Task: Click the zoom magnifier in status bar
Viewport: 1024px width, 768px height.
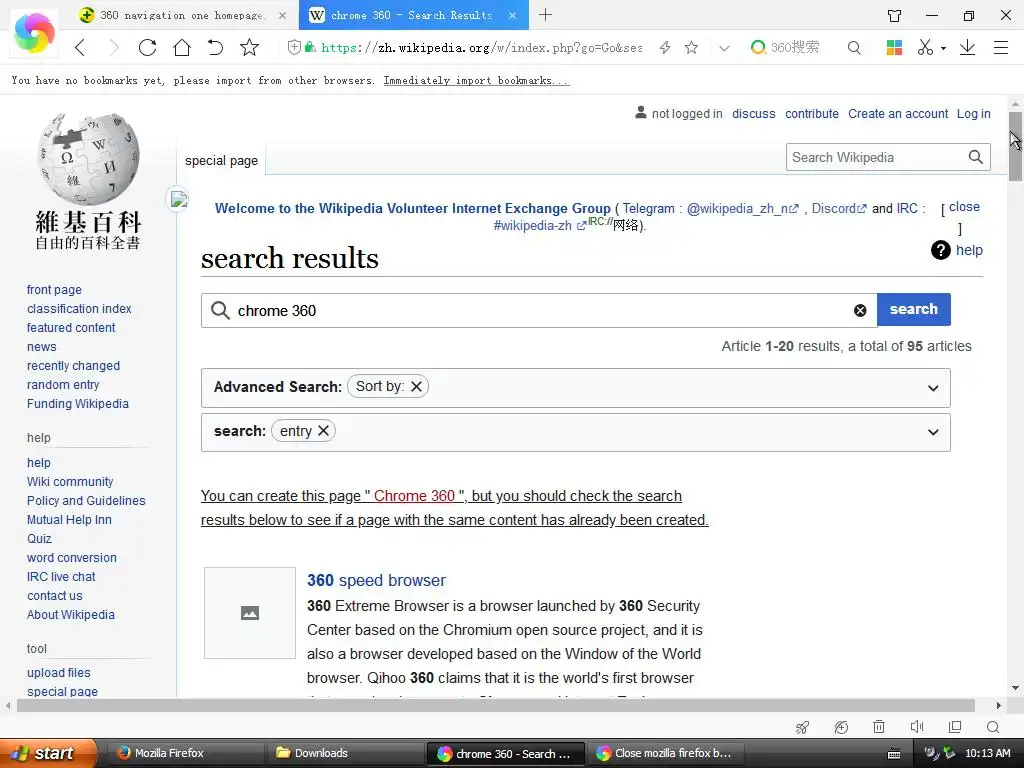Action: [993, 727]
